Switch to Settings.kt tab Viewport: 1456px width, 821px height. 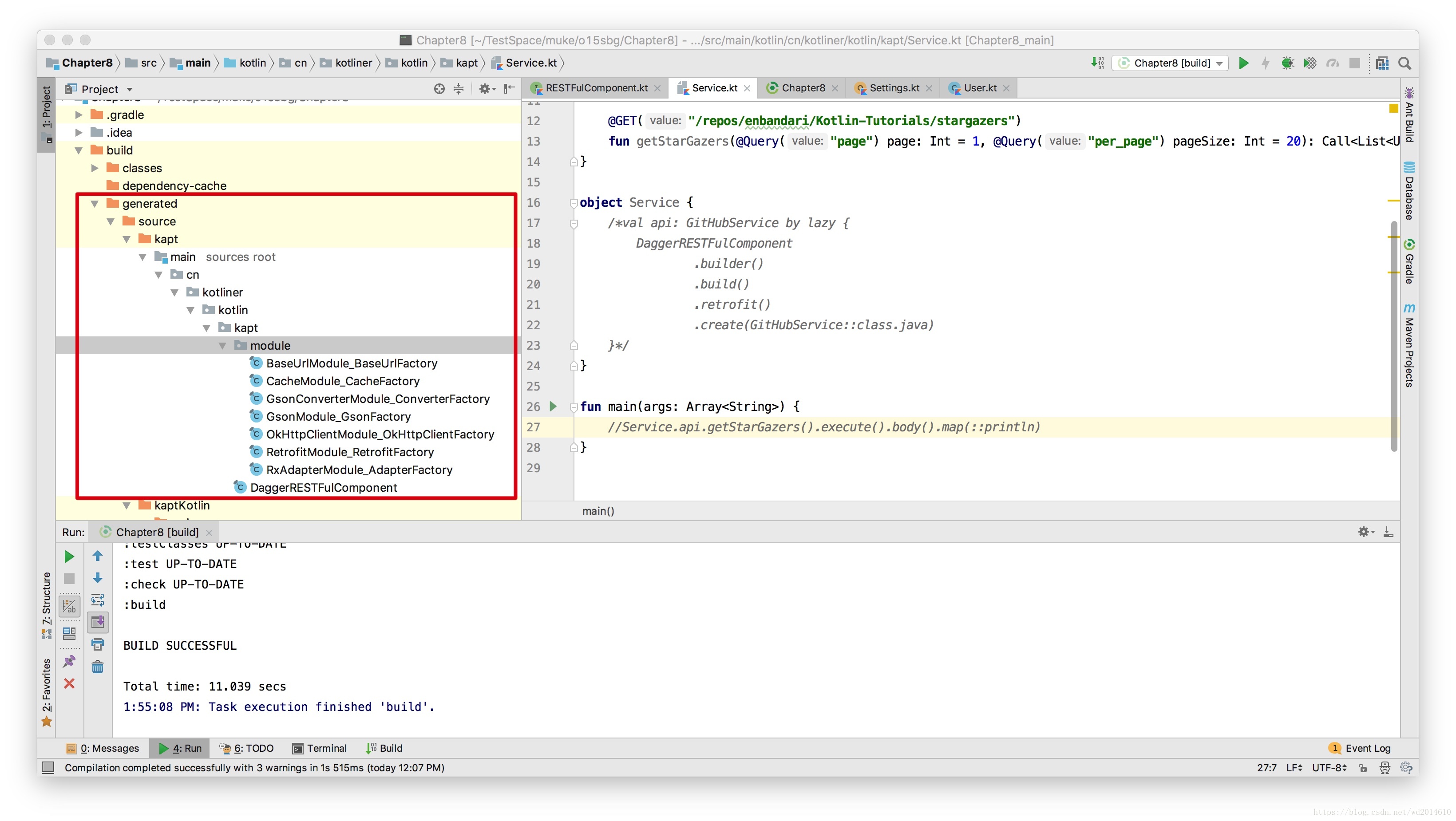(x=894, y=88)
